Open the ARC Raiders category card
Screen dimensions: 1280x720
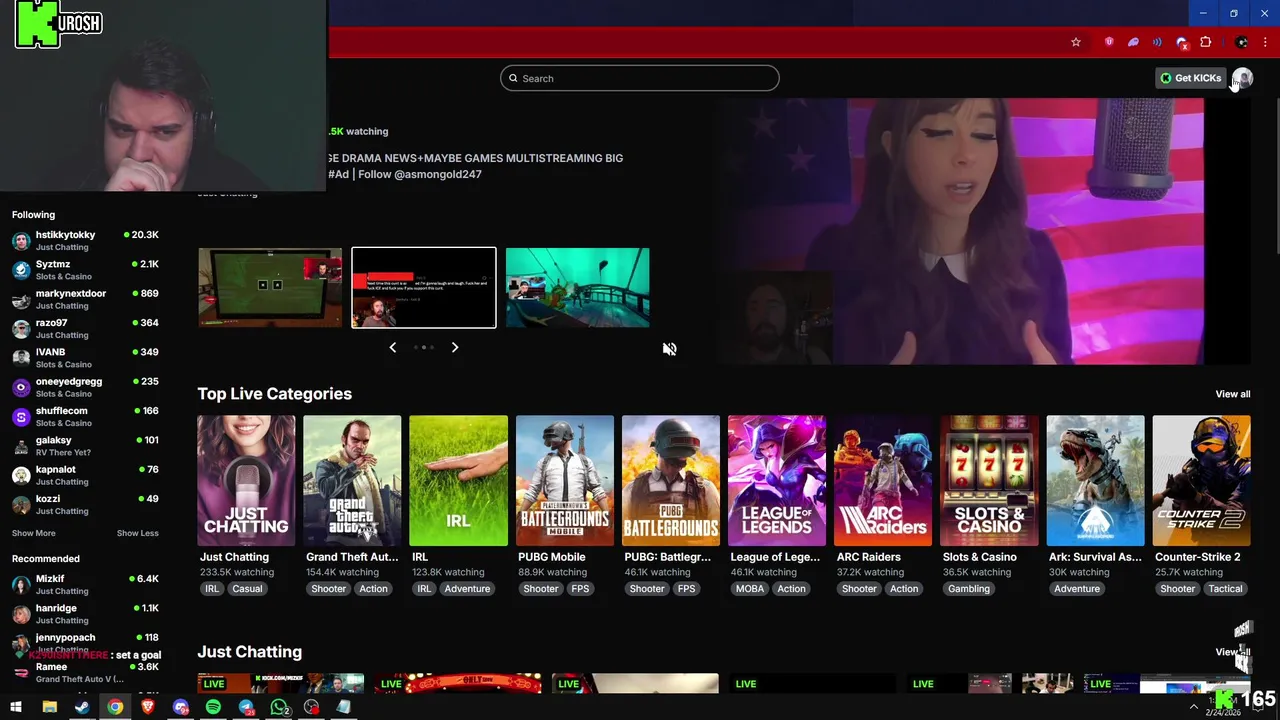click(x=883, y=481)
